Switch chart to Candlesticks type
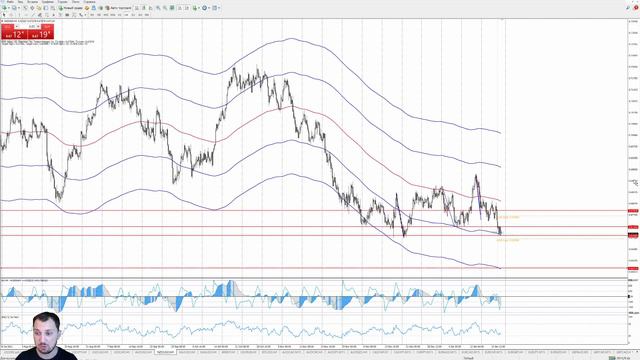The width and height of the screenshot is (640, 360). (144, 8)
